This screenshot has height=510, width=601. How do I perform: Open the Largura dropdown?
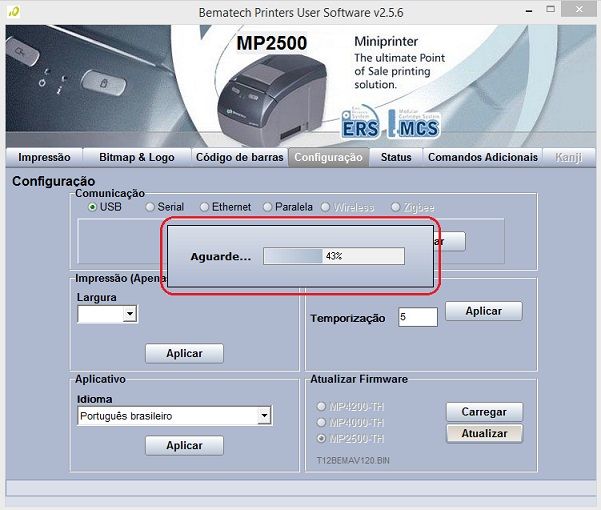[x=129, y=314]
